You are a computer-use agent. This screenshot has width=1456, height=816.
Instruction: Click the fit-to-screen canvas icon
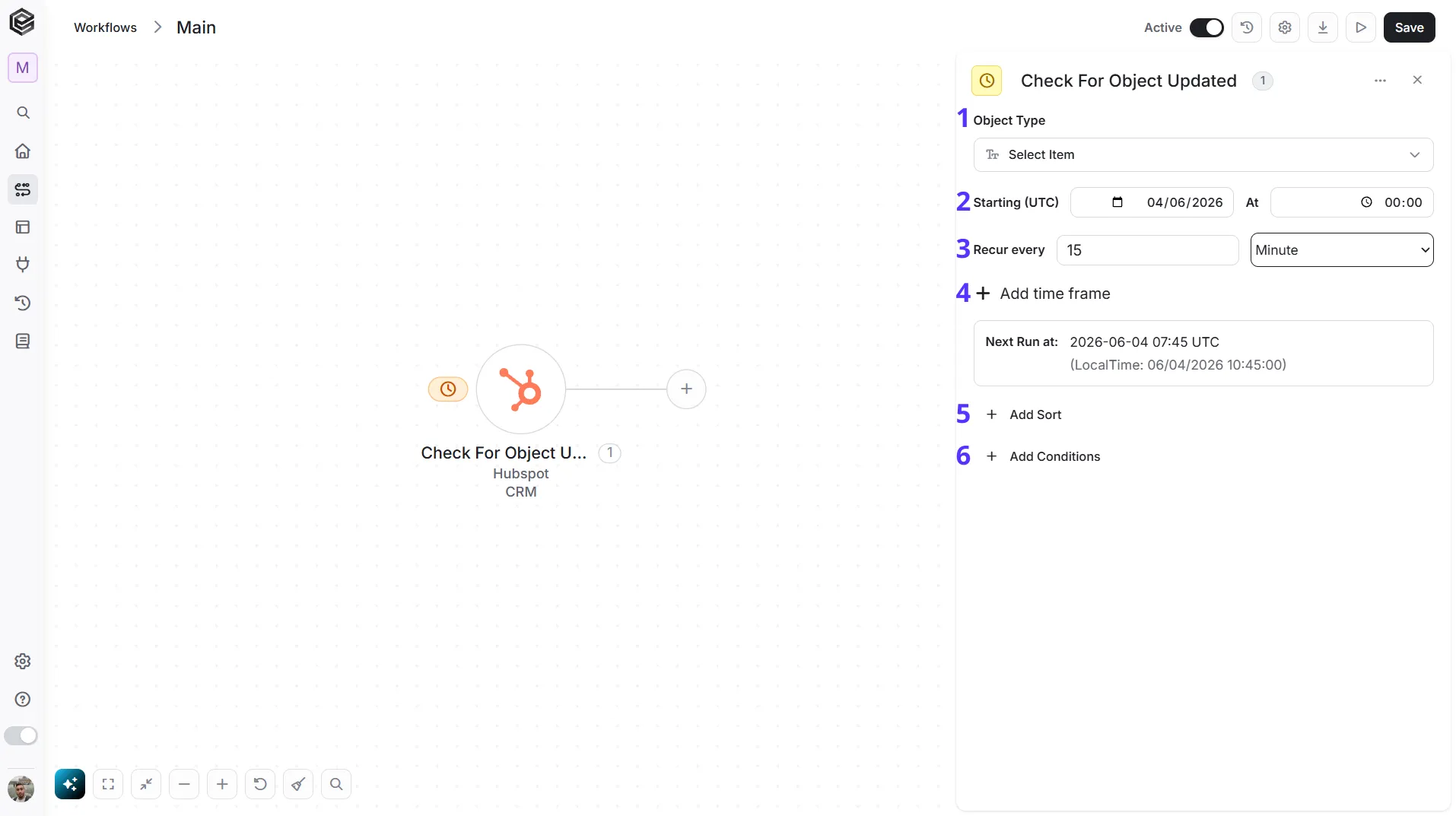point(108,784)
